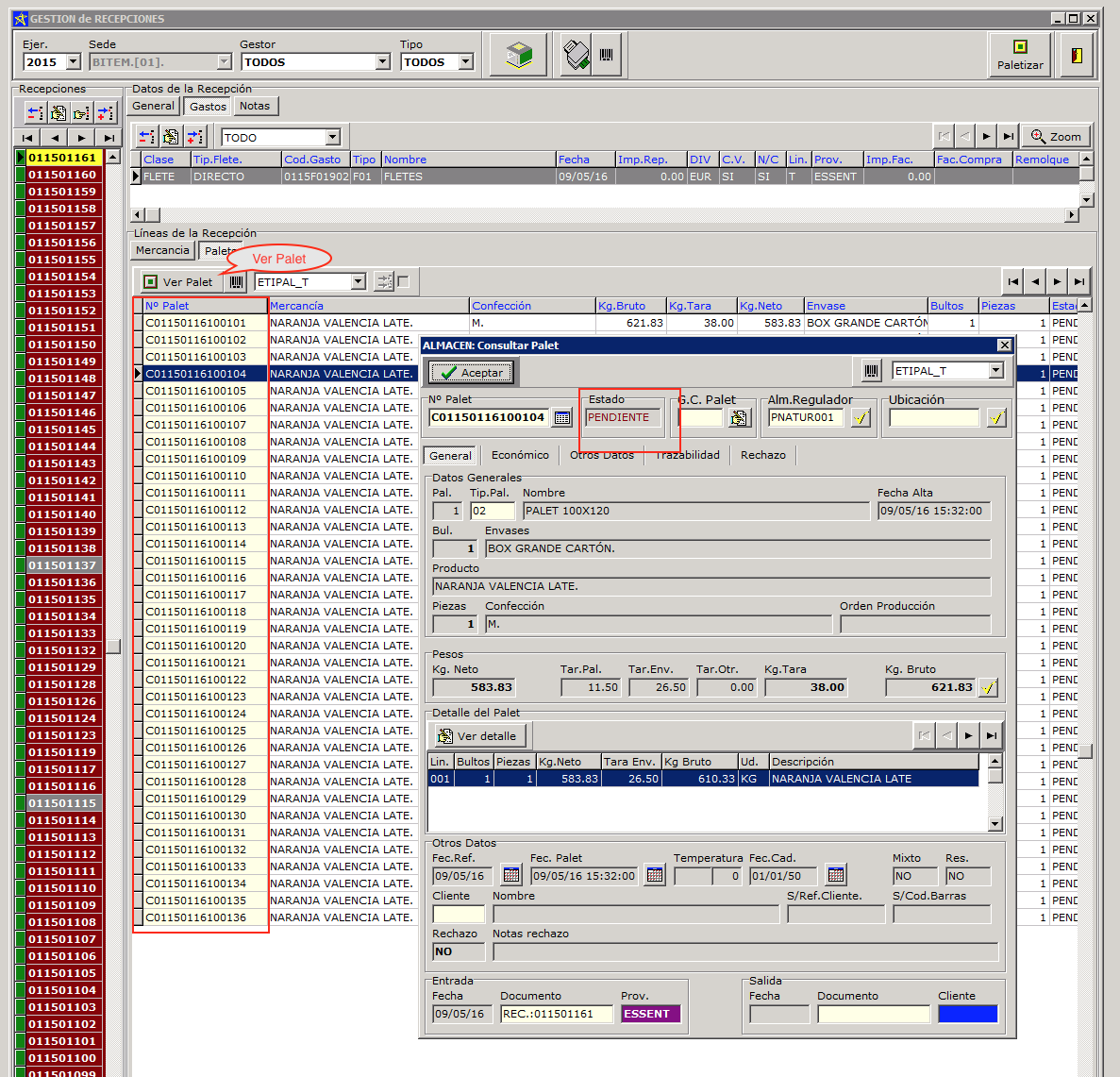The width and height of the screenshot is (1120, 1077).
Task: Switch to the Rechazo tab
Action: pyautogui.click(x=762, y=456)
